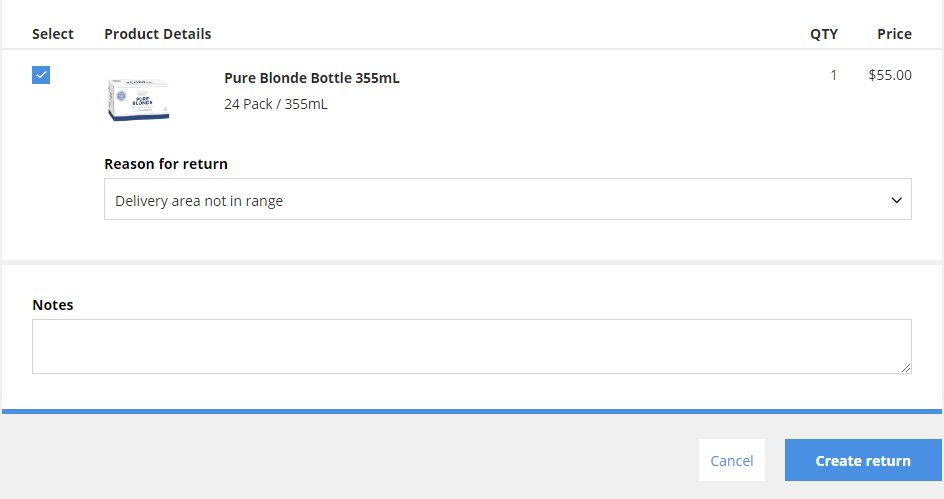944x499 pixels.
Task: Click the Notes field label
Action: (x=53, y=305)
